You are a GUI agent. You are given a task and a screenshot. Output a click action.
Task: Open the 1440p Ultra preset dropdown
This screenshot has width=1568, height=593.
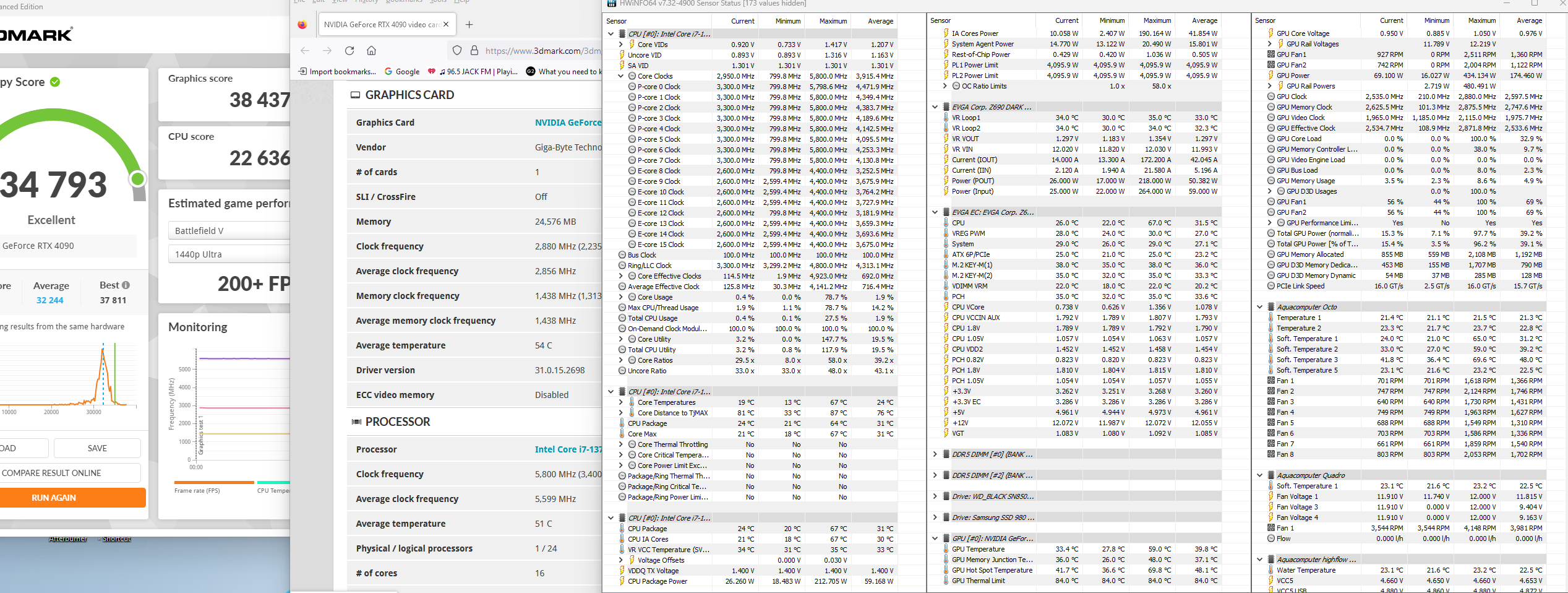click(x=229, y=254)
